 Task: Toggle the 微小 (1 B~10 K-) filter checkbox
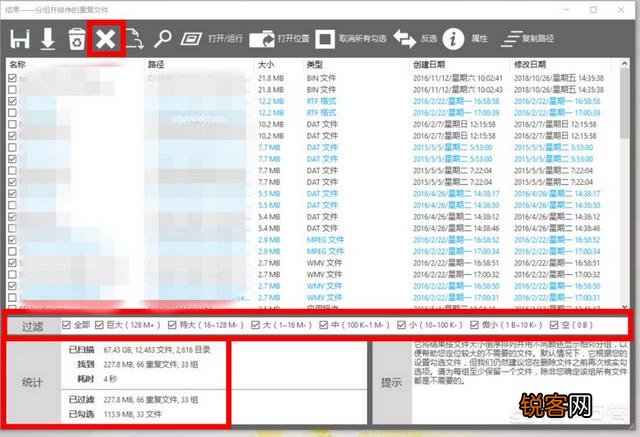click(x=474, y=325)
